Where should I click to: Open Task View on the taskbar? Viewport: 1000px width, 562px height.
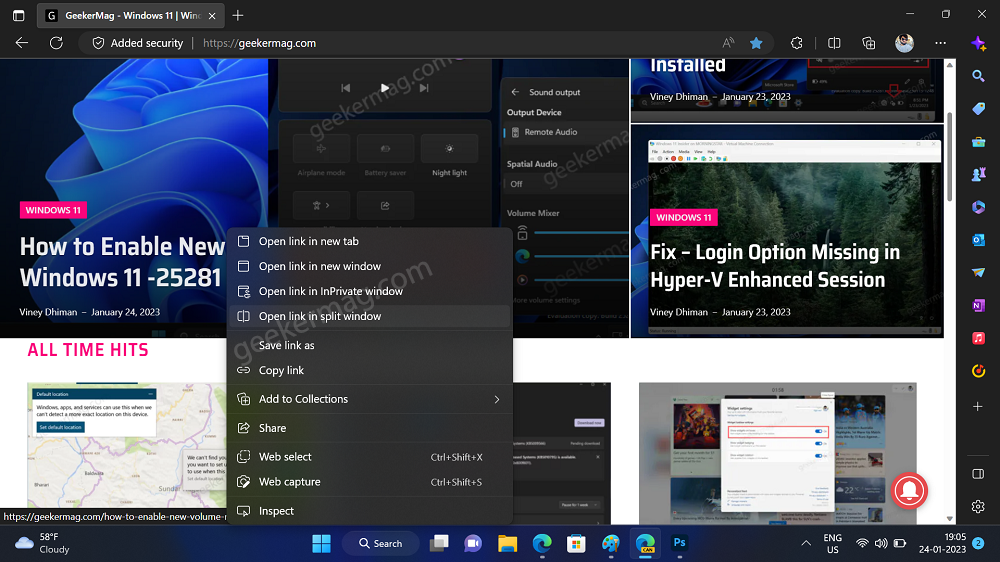[439, 544]
